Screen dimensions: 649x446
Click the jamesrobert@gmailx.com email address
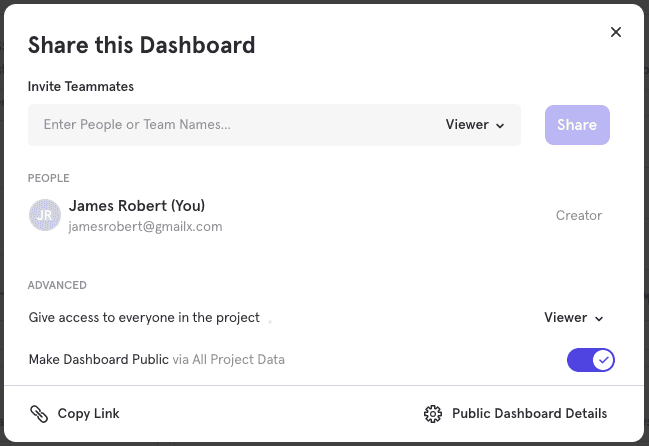145,227
